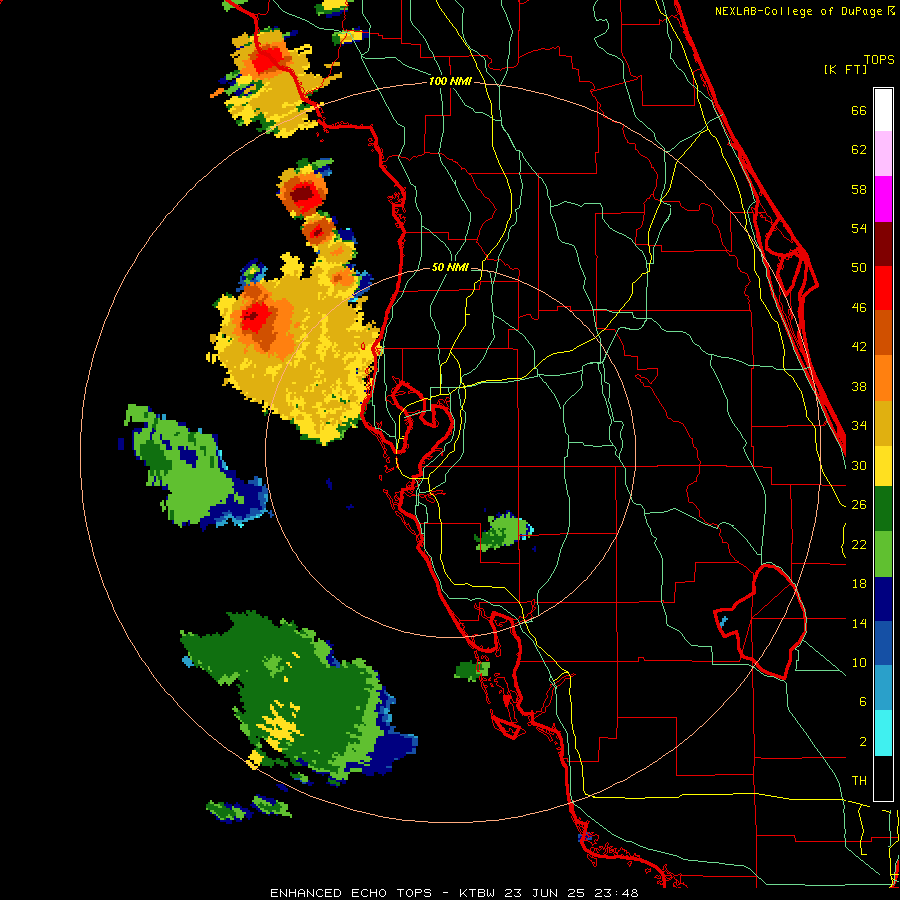
Task: Click the small green echo inside the 50 NMI ring
Action: tap(503, 532)
